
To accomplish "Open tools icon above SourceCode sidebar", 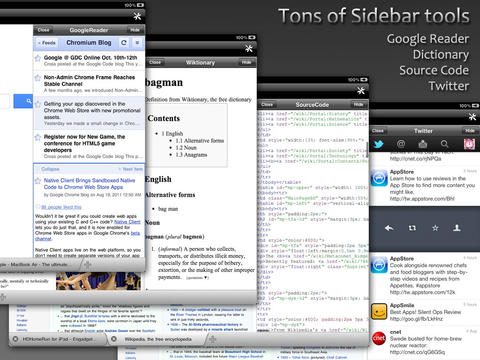I will click(361, 91).
